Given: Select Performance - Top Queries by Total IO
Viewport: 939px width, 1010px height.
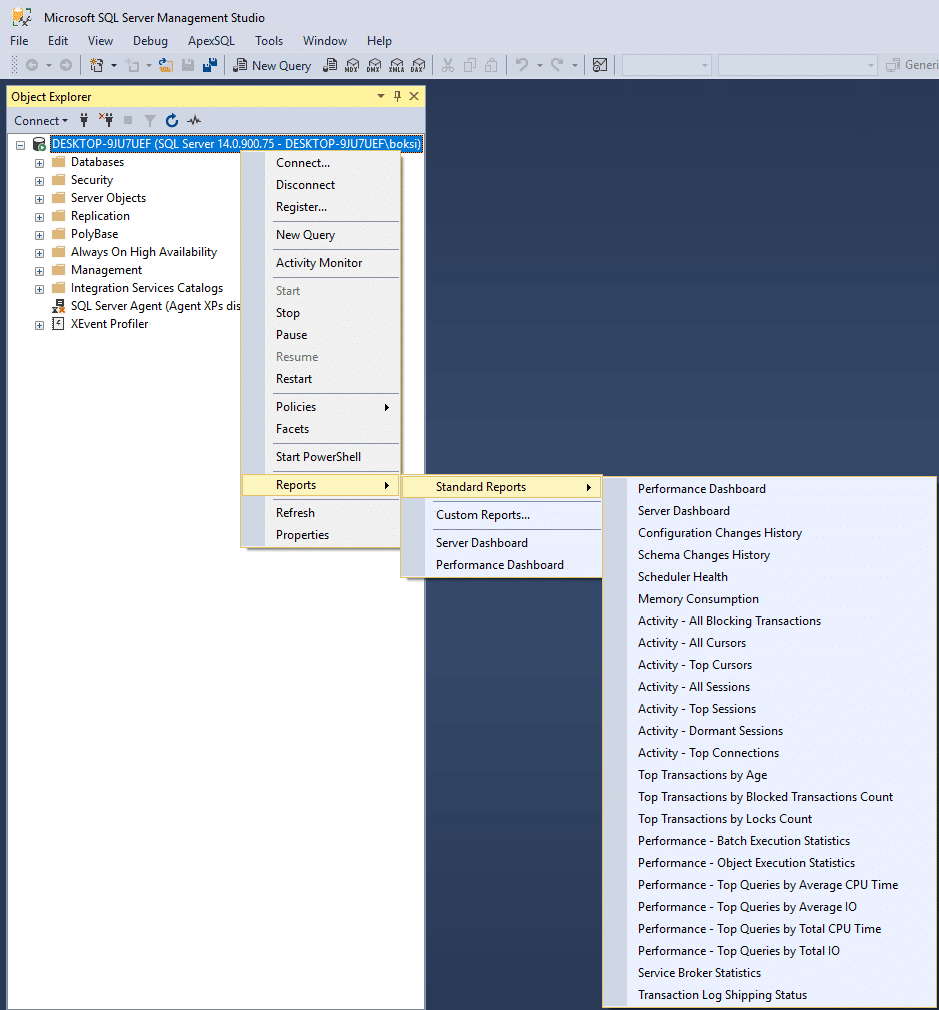Looking at the screenshot, I should pos(738,951).
